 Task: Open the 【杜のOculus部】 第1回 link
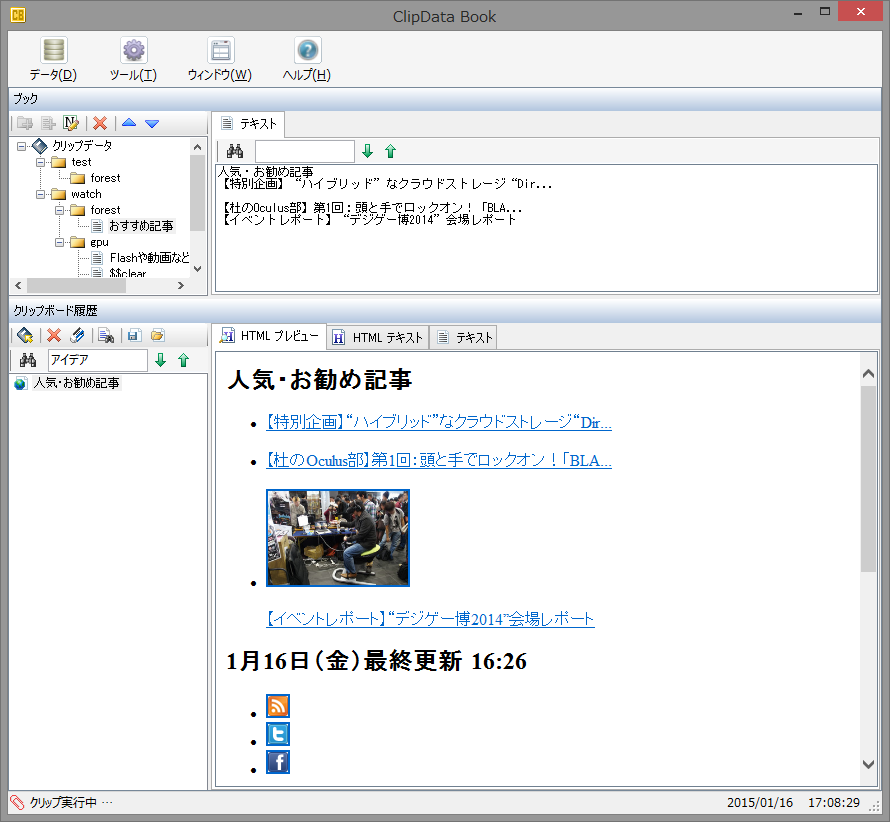pos(439,460)
